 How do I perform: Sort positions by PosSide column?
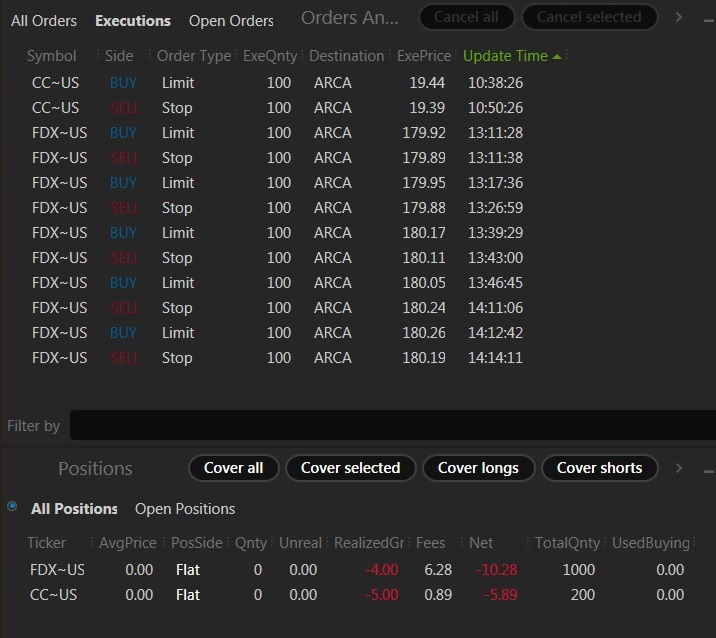[x=197, y=543]
